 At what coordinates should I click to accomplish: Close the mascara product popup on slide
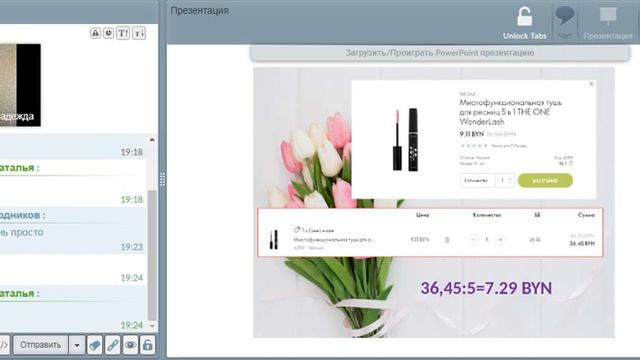coord(591,84)
